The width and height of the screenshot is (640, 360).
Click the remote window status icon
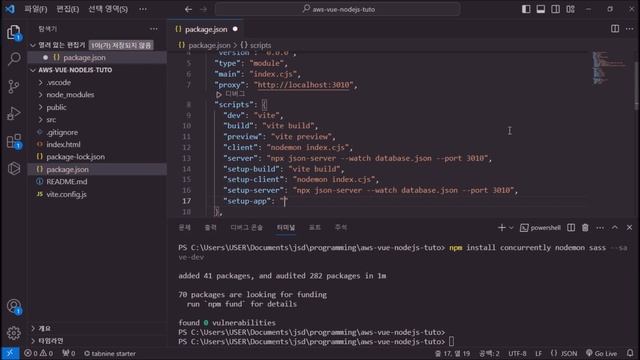pos(10,353)
